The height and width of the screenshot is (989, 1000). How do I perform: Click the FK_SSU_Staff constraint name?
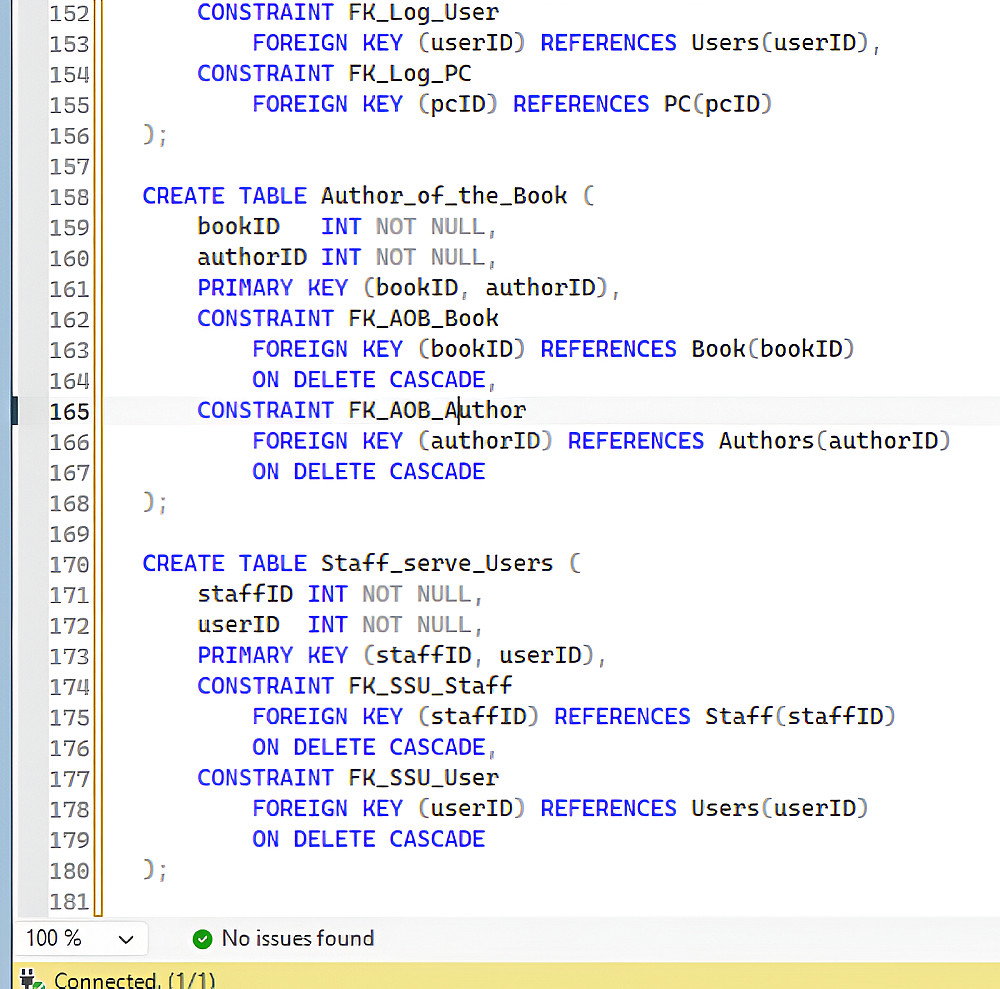click(x=430, y=685)
